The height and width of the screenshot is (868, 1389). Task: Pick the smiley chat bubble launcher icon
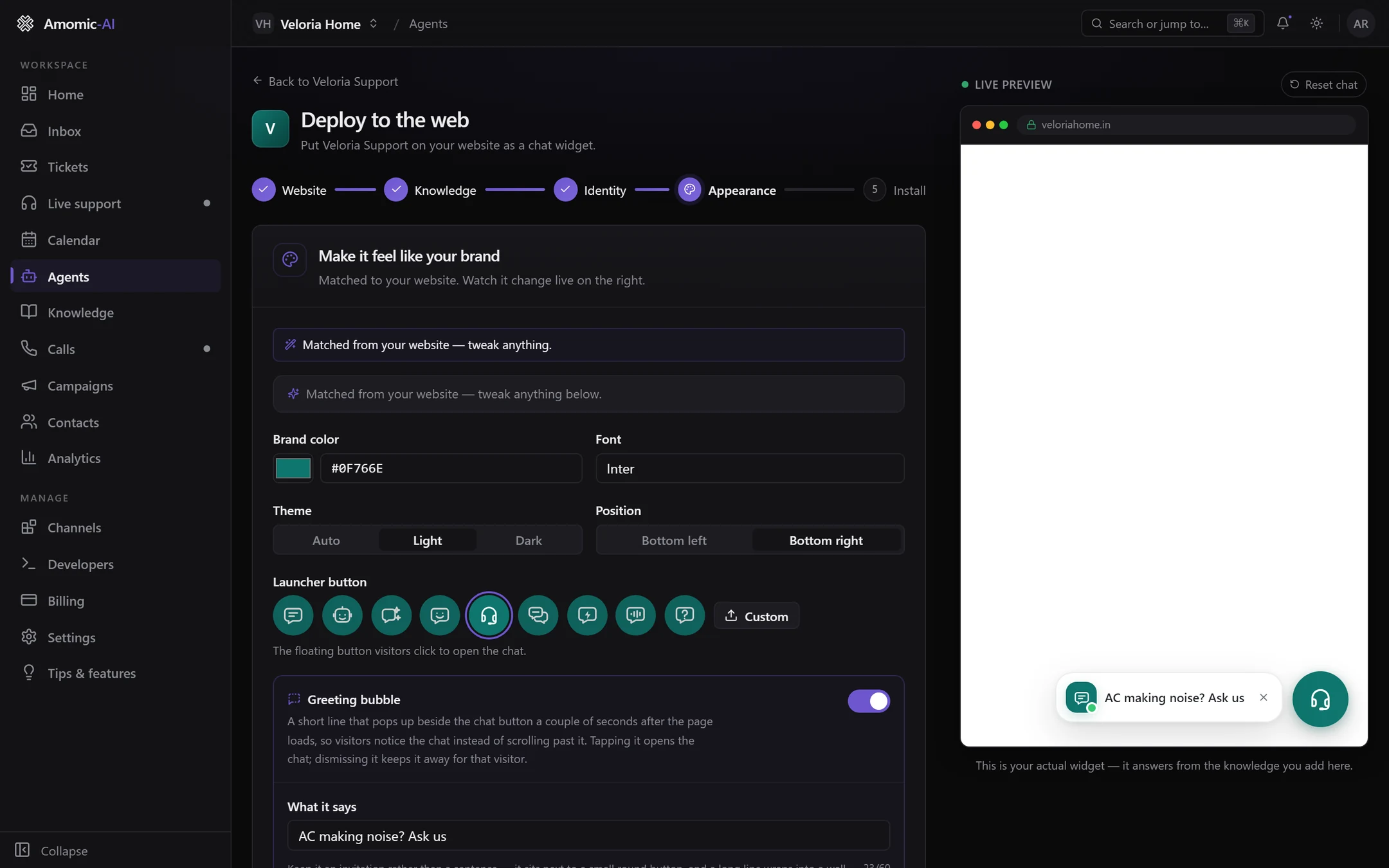[x=440, y=615]
